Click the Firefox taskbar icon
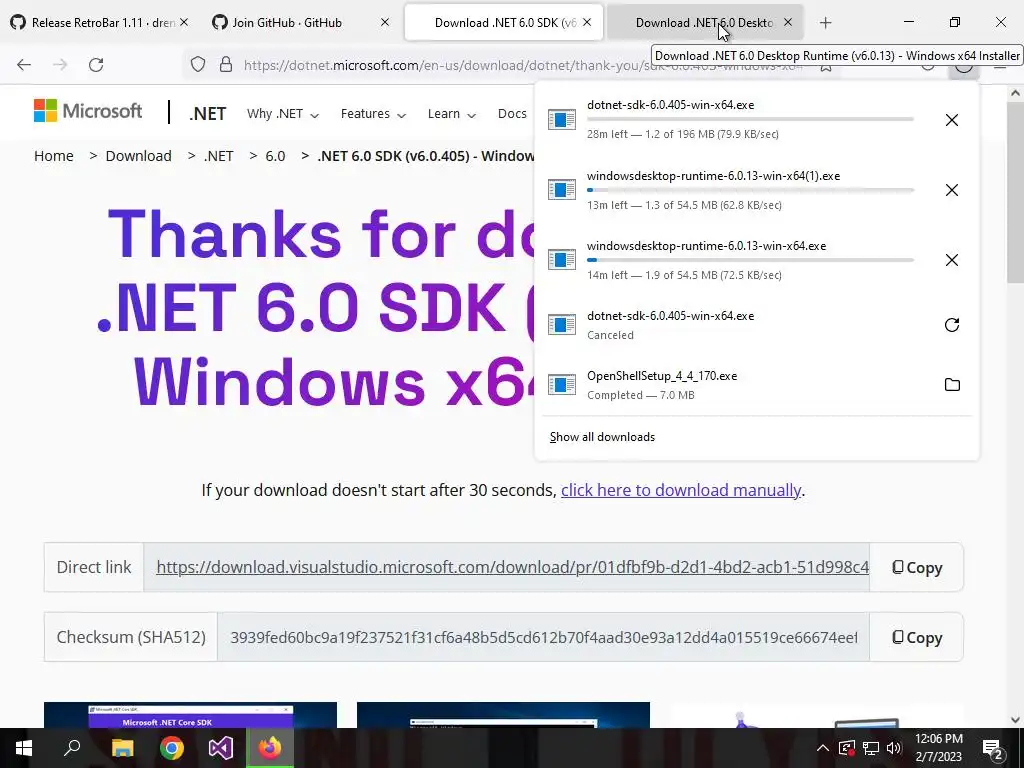 pyautogui.click(x=270, y=748)
